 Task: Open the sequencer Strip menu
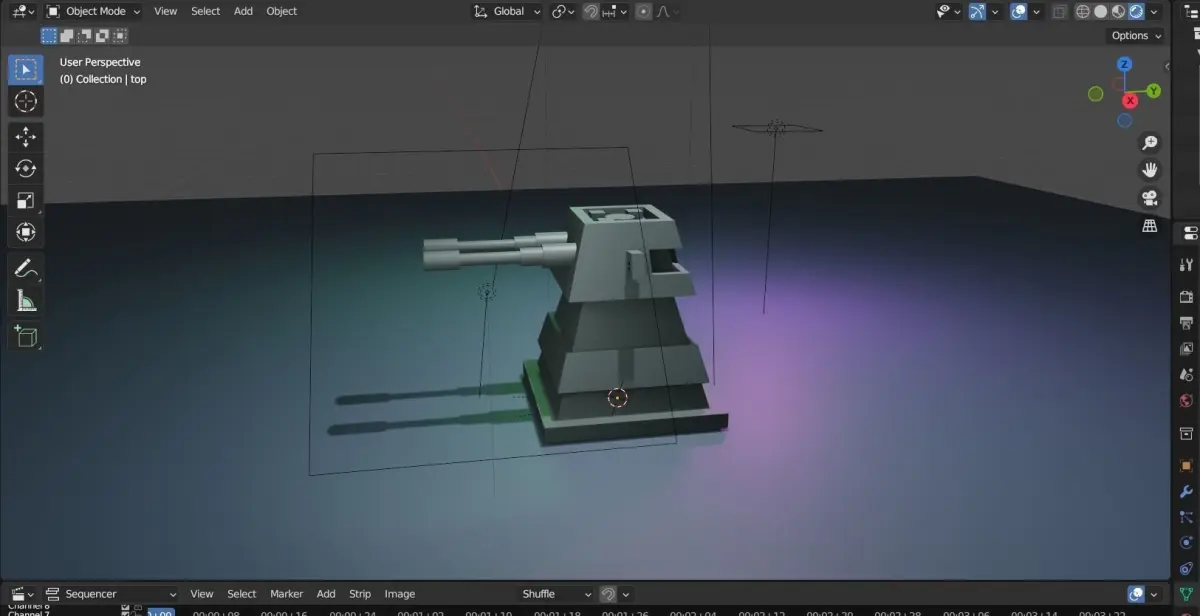pyautogui.click(x=360, y=594)
